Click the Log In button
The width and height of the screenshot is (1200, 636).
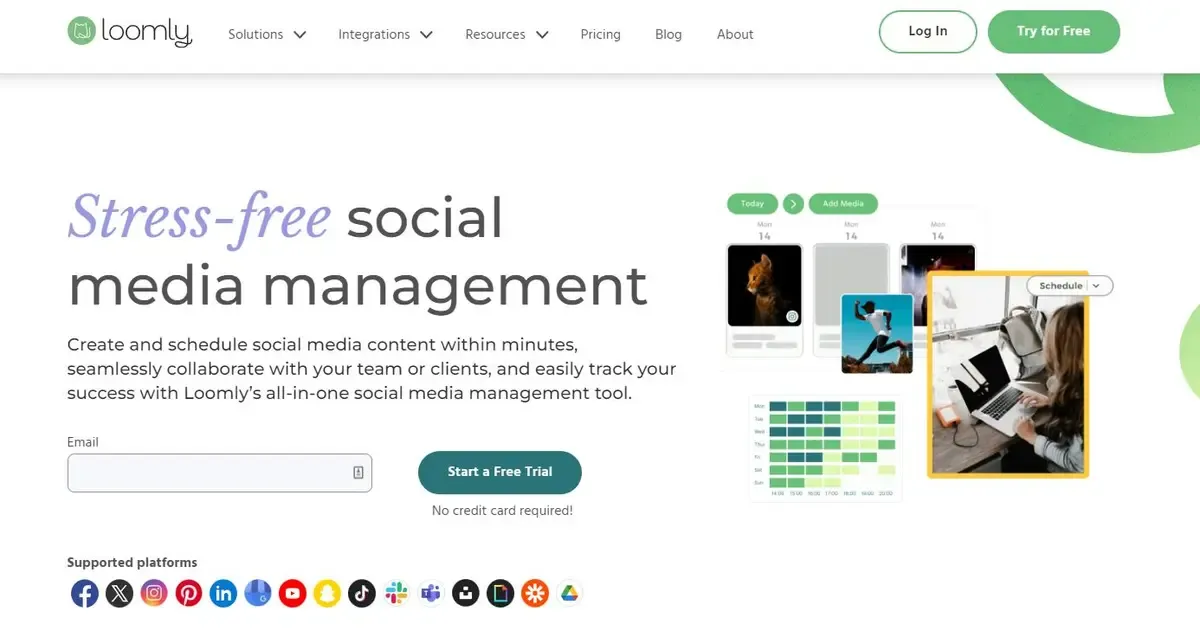point(928,31)
